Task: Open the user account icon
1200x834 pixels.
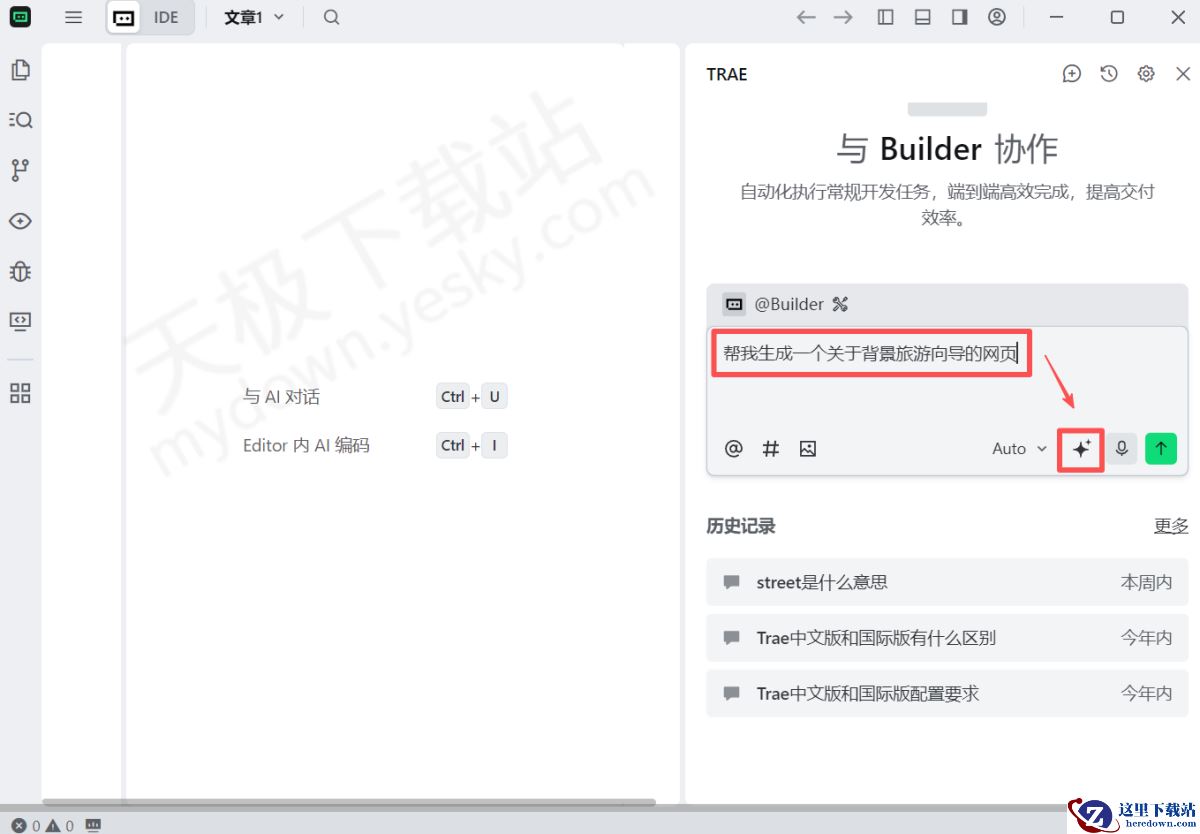Action: point(997,17)
